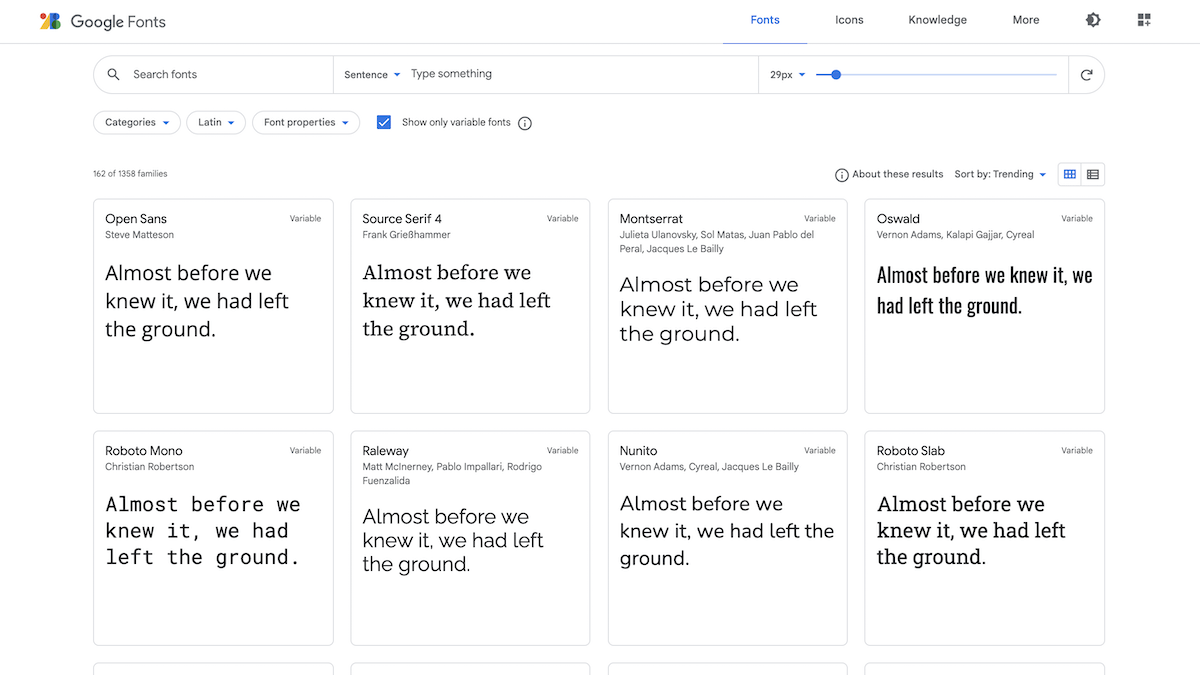
Task: Open the Font properties dropdown
Action: coord(306,122)
